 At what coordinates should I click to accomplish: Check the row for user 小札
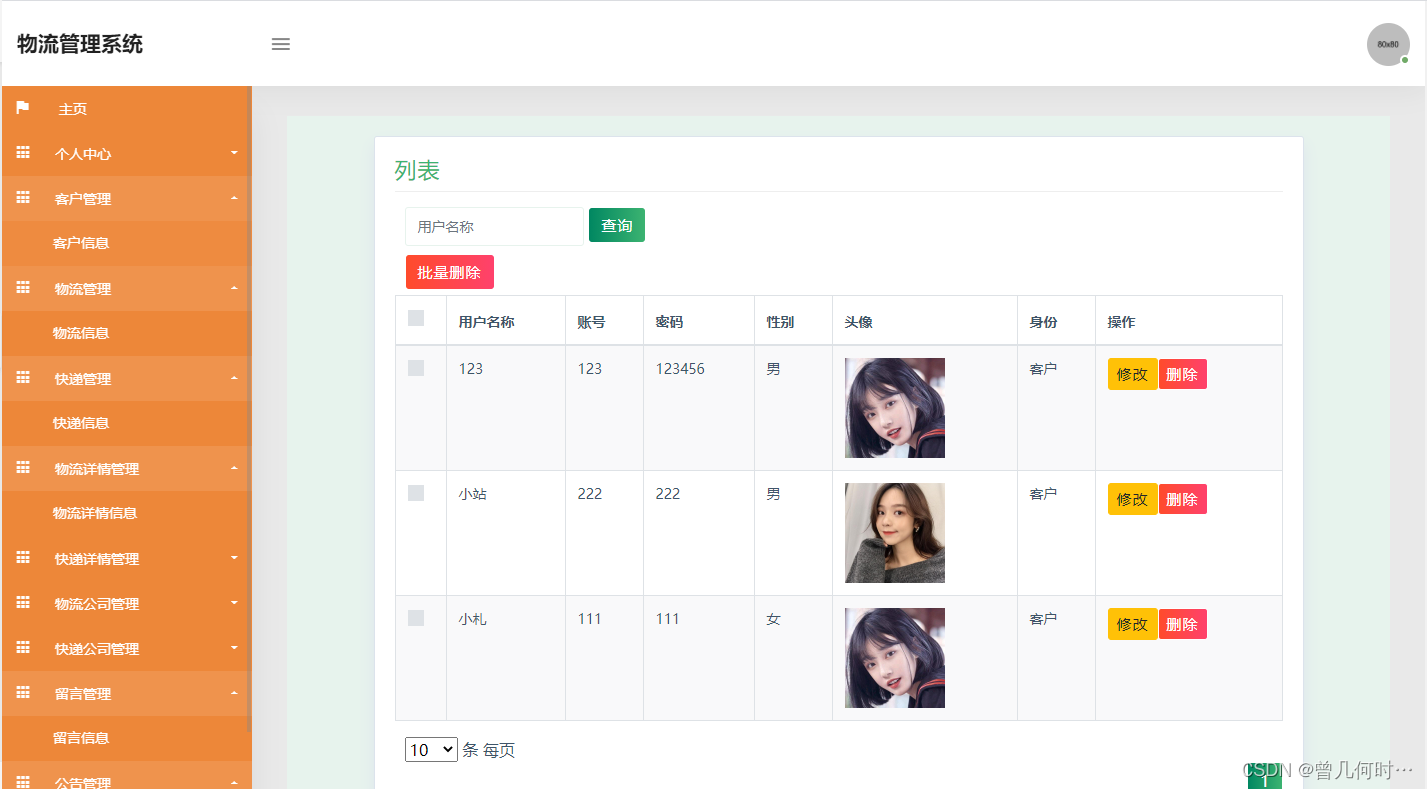[416, 618]
